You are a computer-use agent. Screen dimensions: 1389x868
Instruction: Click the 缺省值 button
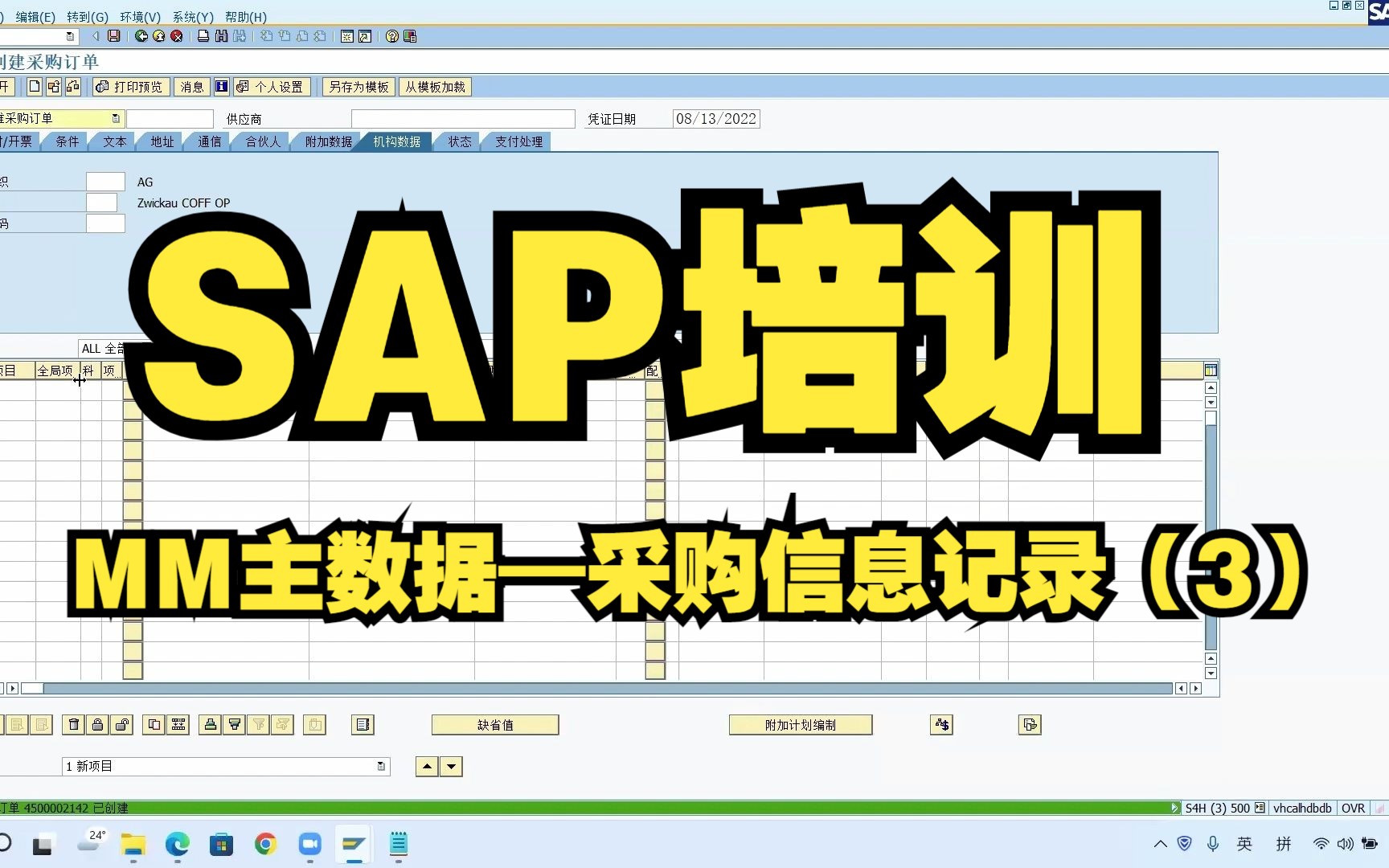coord(495,725)
